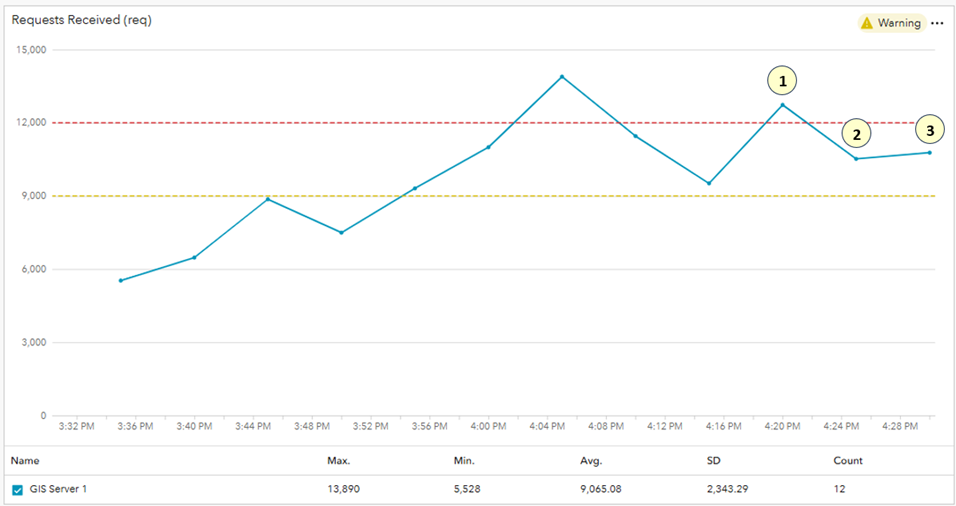Click the first data point near 3:35 PM
The height and width of the screenshot is (506, 956).
(x=121, y=280)
